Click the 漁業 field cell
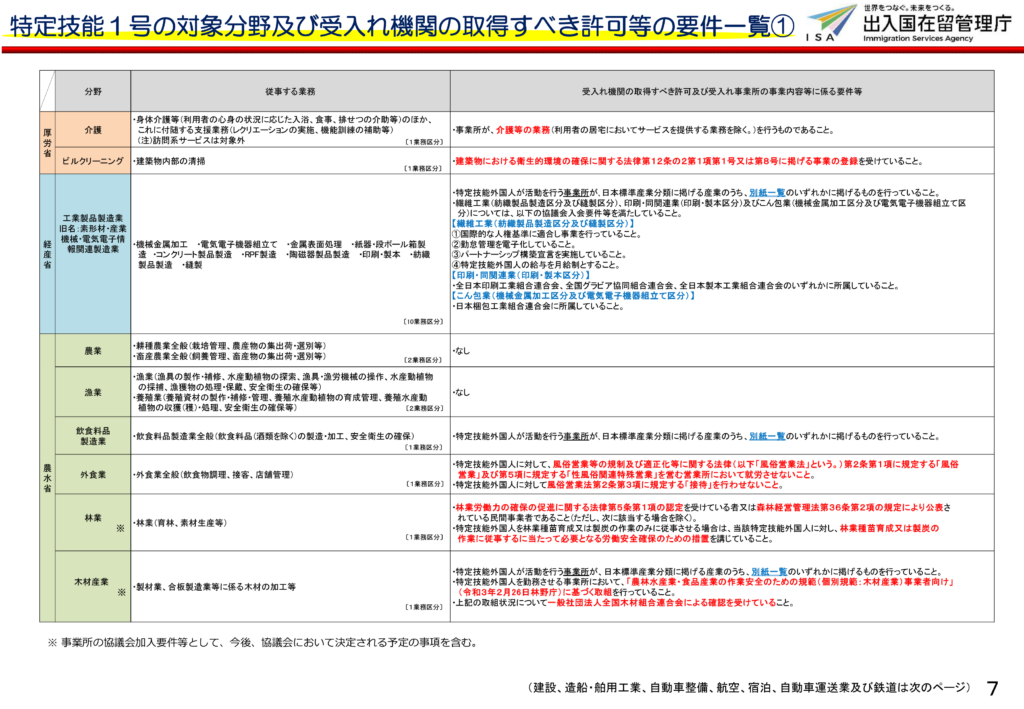The height and width of the screenshot is (709, 1024). click(x=92, y=393)
